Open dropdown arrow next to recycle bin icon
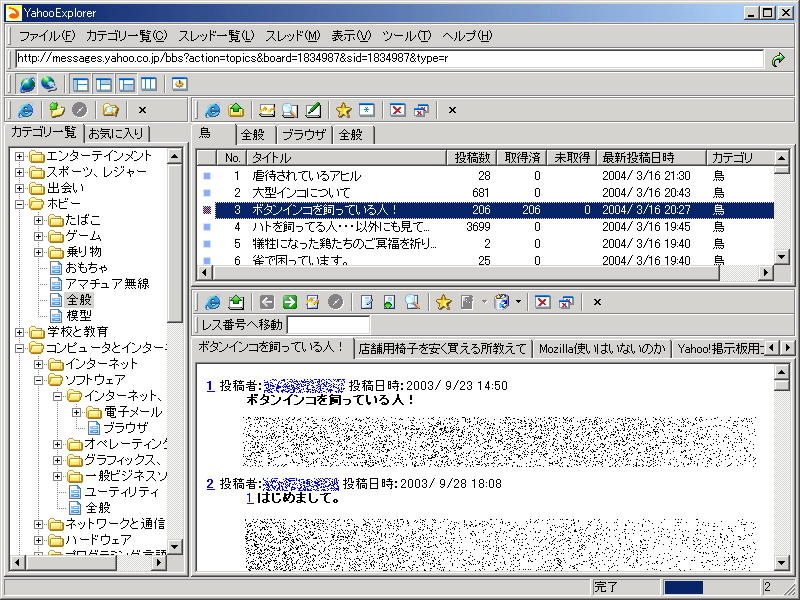The image size is (800, 600). pos(518,302)
